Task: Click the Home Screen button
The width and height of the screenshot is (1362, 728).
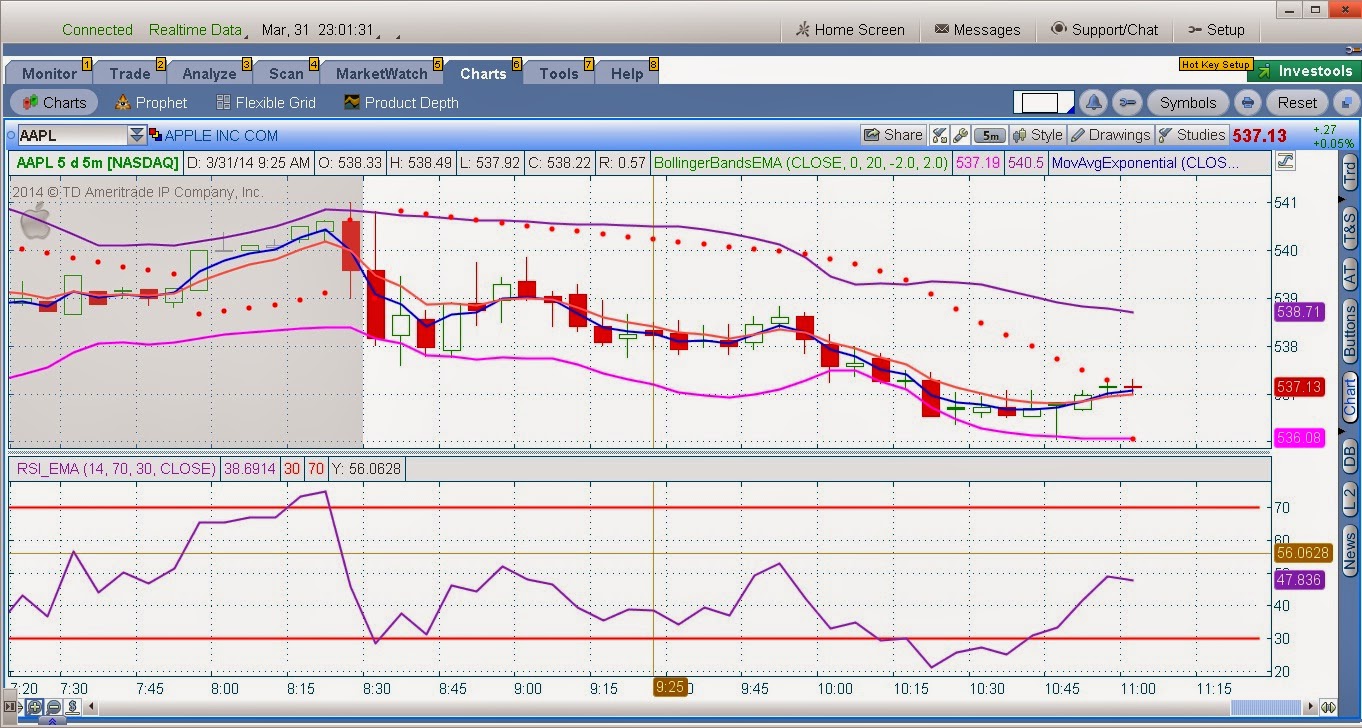Action: click(850, 30)
